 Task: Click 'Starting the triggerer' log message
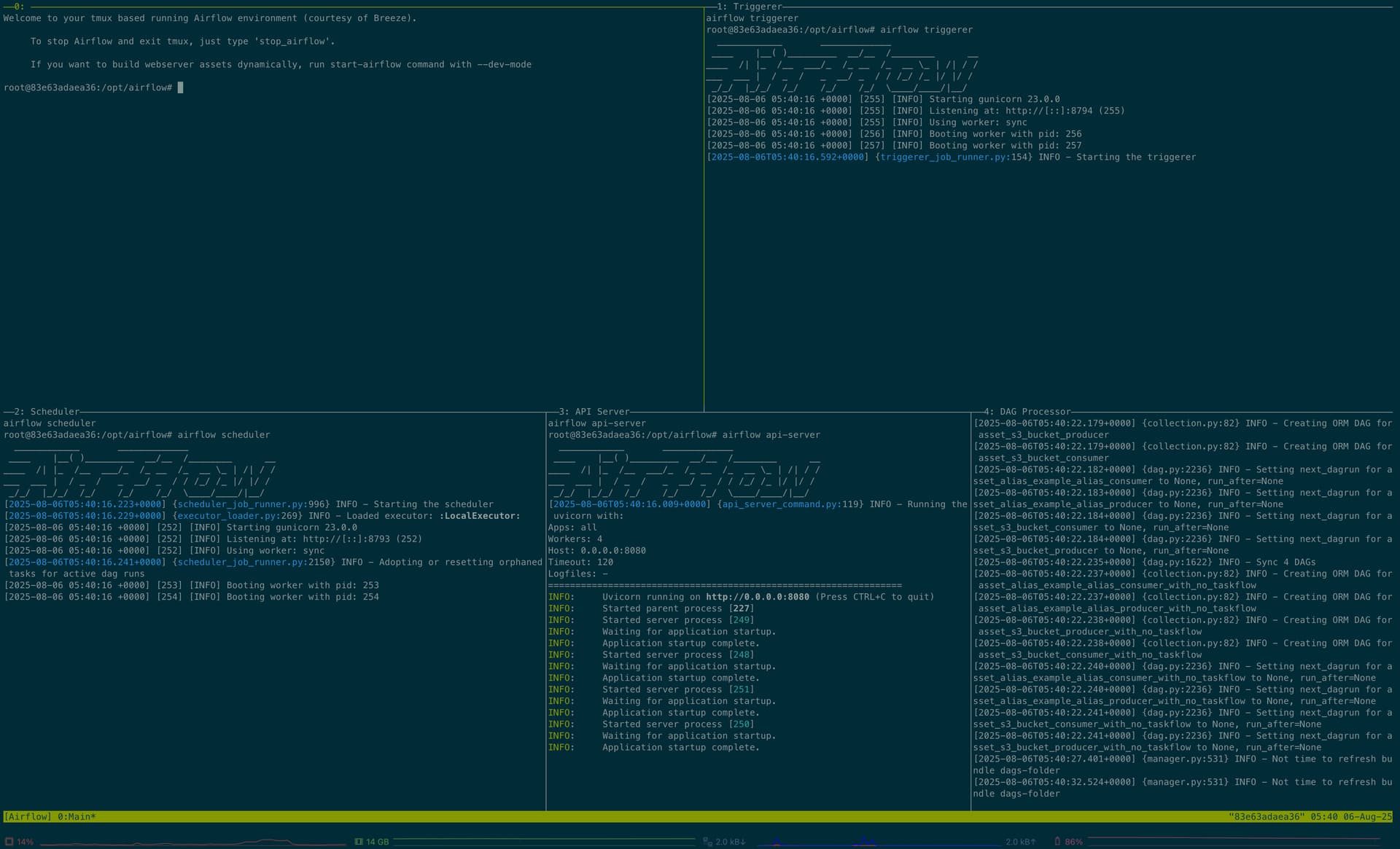(1135, 157)
